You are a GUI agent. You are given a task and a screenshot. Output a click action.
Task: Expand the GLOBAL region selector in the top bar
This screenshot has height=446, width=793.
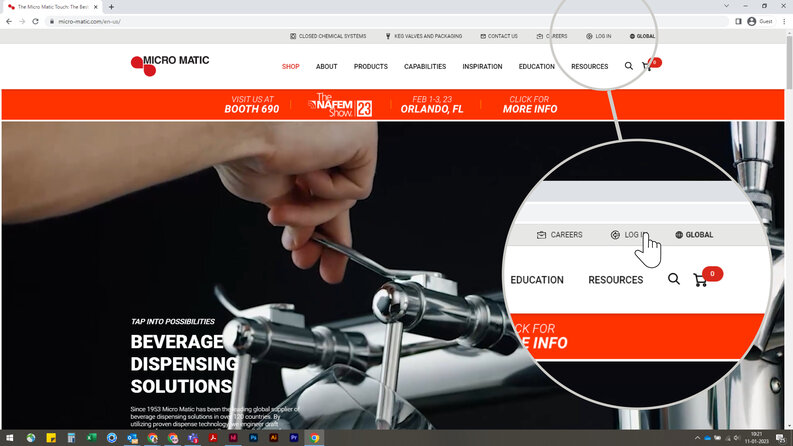[642, 36]
